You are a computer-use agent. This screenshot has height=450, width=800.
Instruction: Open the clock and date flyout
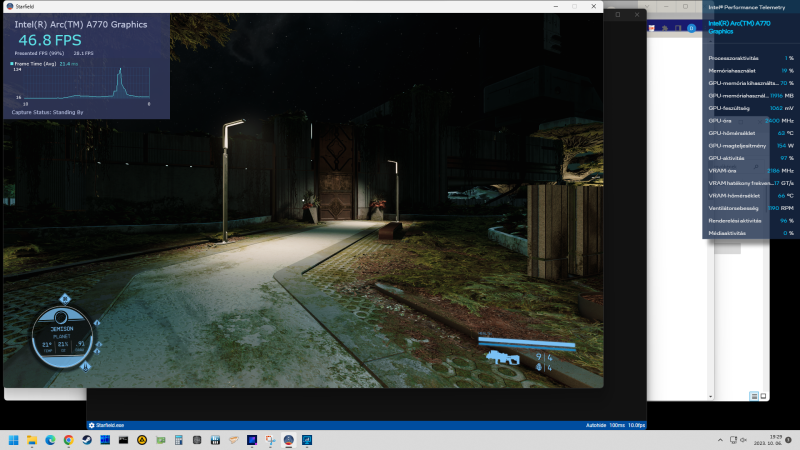[768, 440]
